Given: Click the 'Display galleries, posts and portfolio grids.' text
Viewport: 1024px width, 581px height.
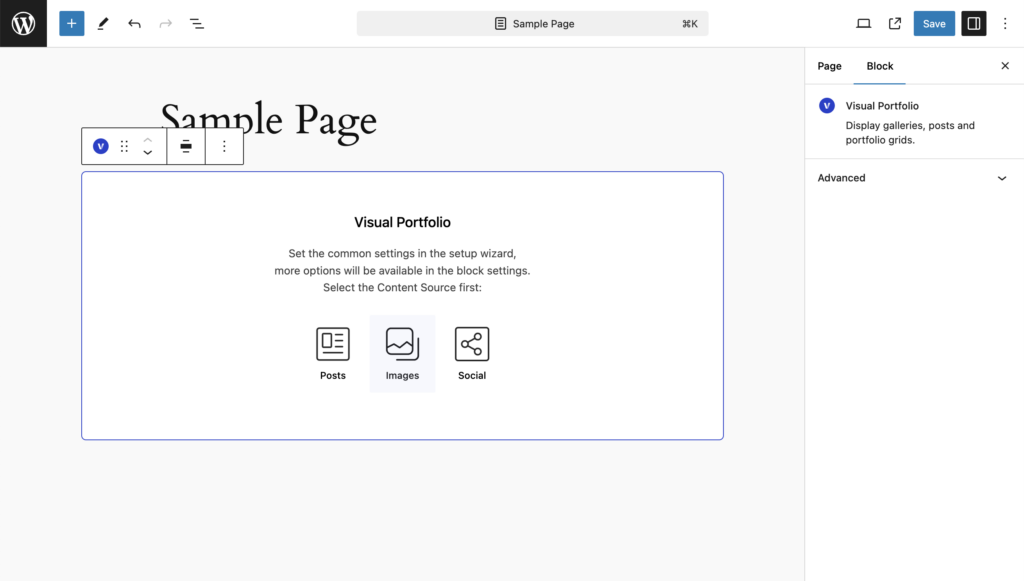Looking at the screenshot, I should pos(910,133).
